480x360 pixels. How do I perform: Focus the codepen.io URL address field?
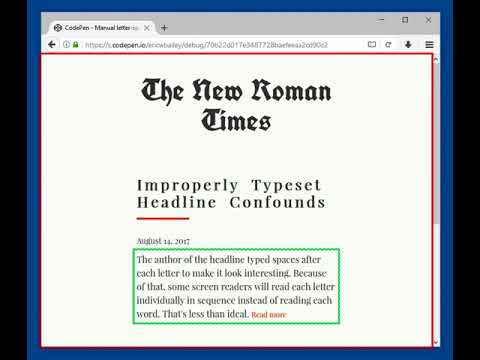click(206, 45)
